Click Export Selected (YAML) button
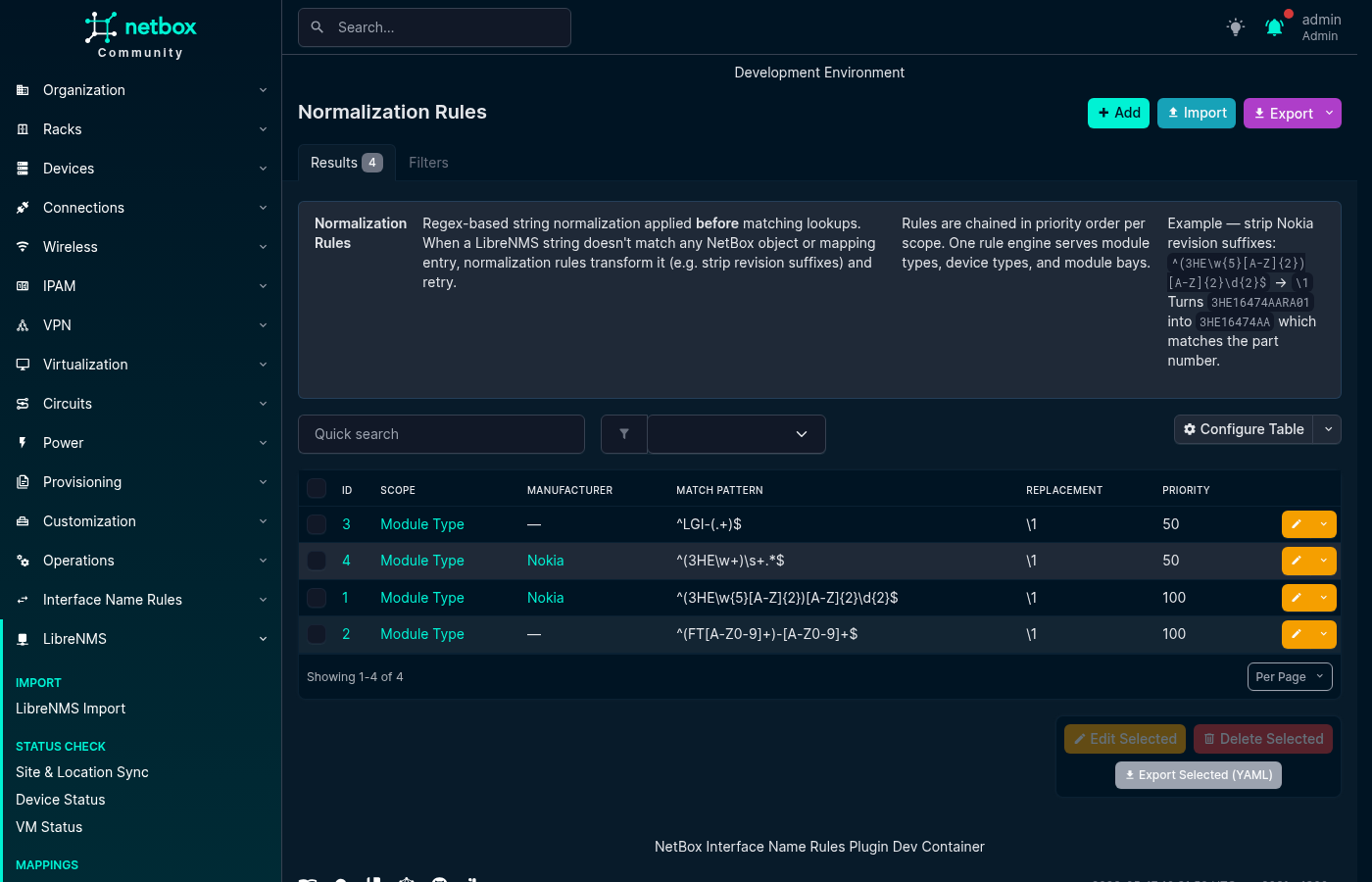The image size is (1372, 882). (x=1199, y=774)
